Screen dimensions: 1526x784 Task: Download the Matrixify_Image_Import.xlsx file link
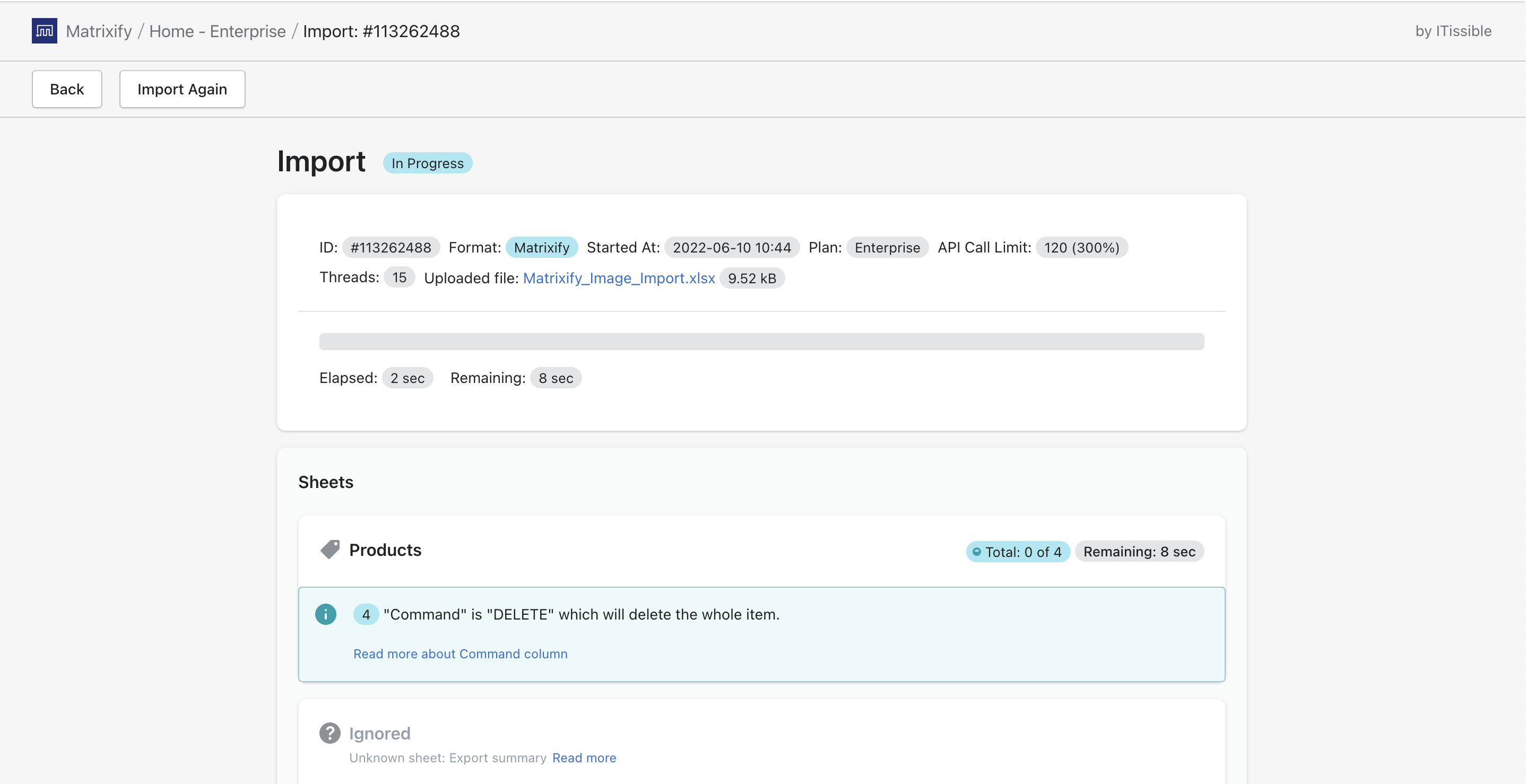[619, 278]
